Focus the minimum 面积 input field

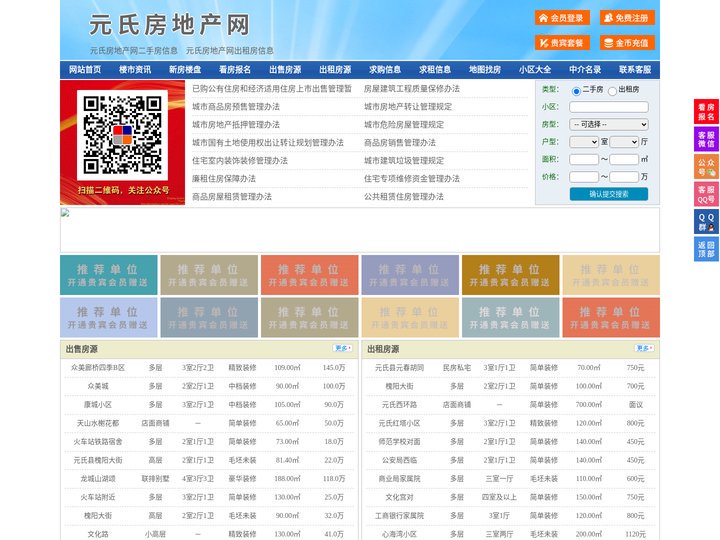pos(584,159)
